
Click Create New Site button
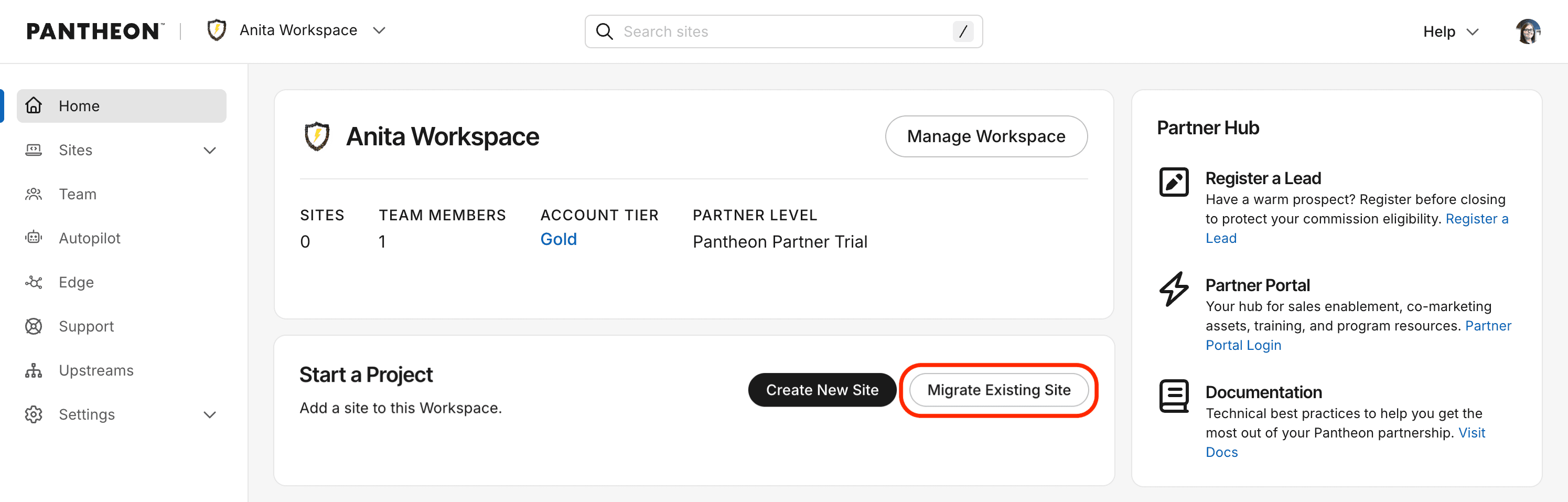tap(822, 390)
